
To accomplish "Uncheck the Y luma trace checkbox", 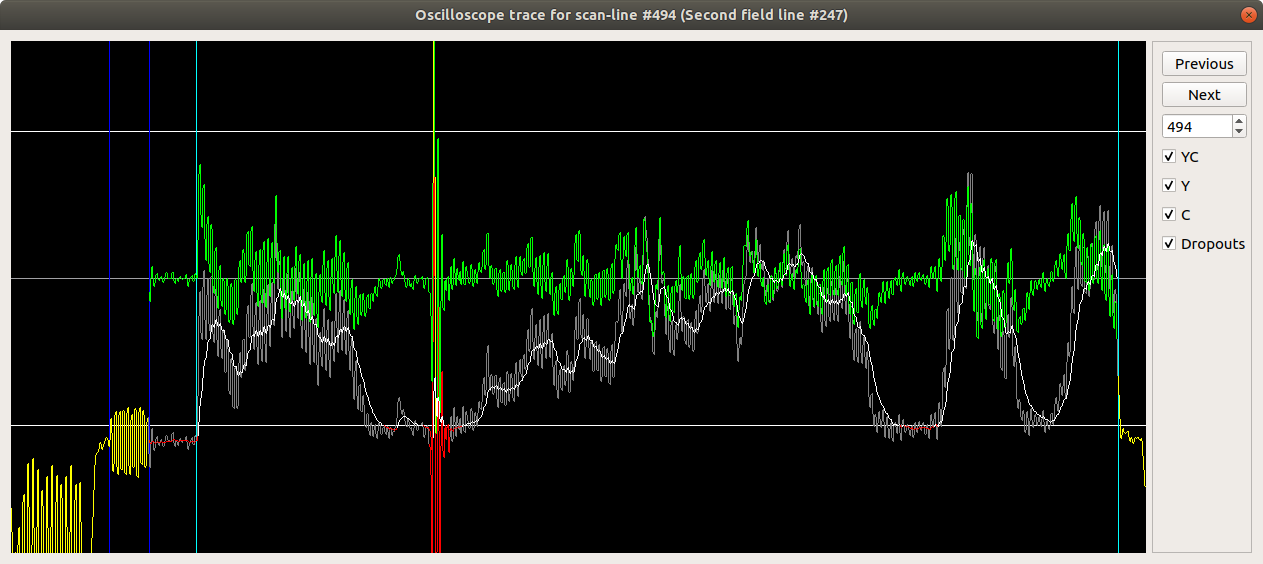I will tap(1169, 186).
